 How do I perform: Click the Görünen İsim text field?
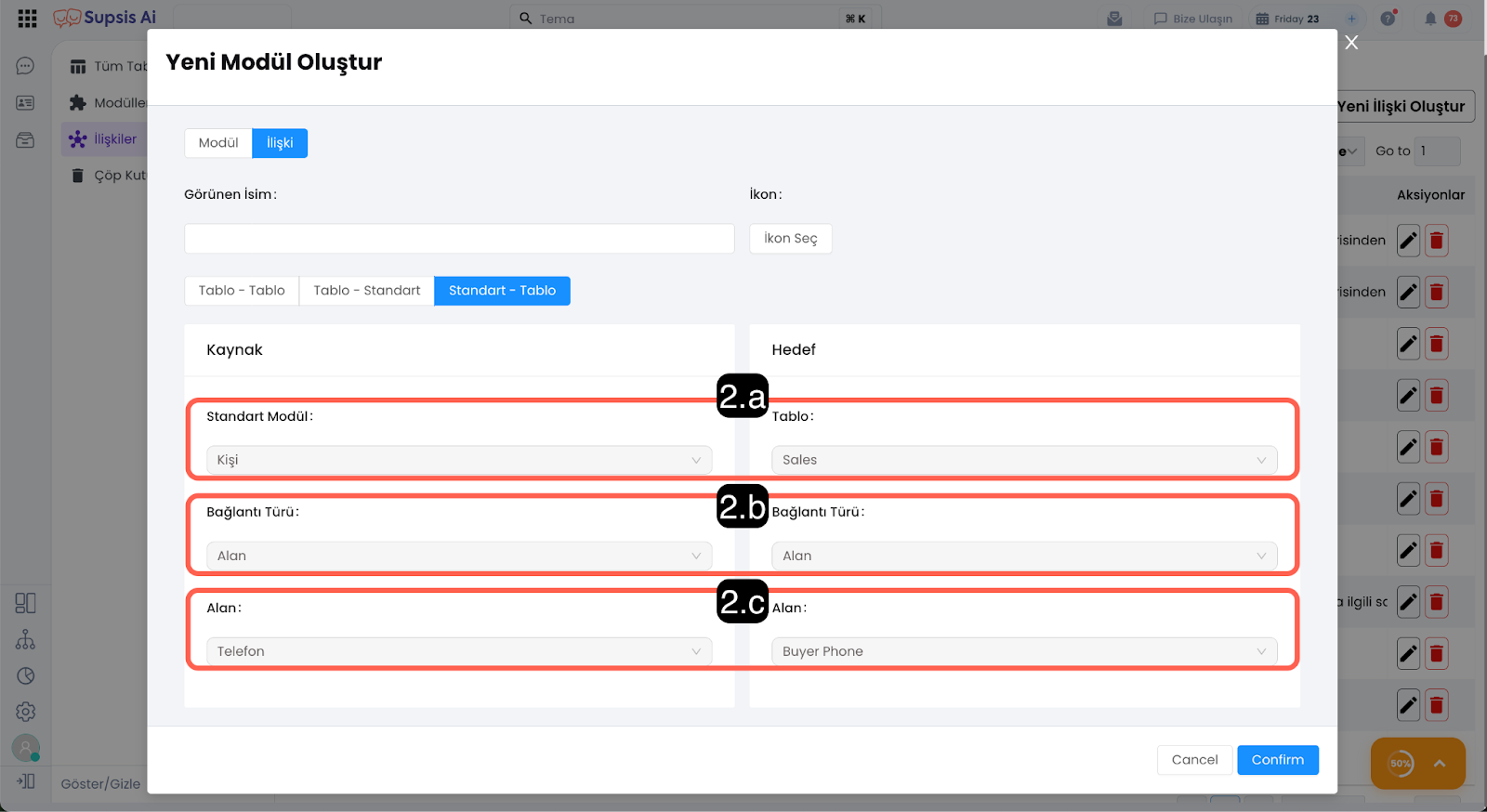(459, 239)
